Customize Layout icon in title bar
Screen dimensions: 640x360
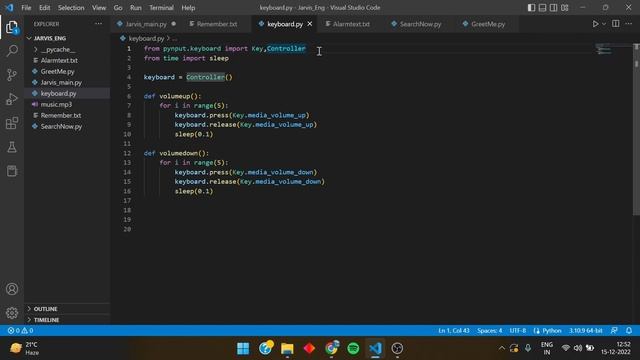[x=565, y=8]
